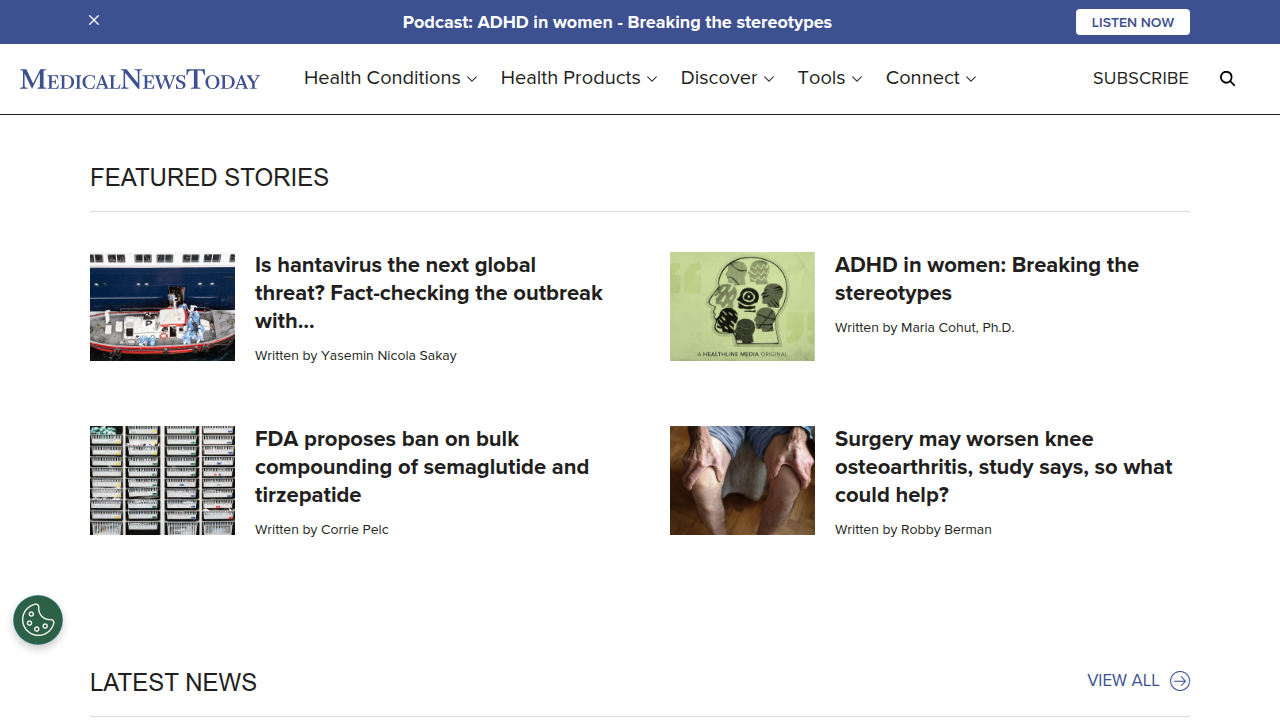Click the podcast banner title text
Viewport: 1280px width, 720px height.
[617, 22]
